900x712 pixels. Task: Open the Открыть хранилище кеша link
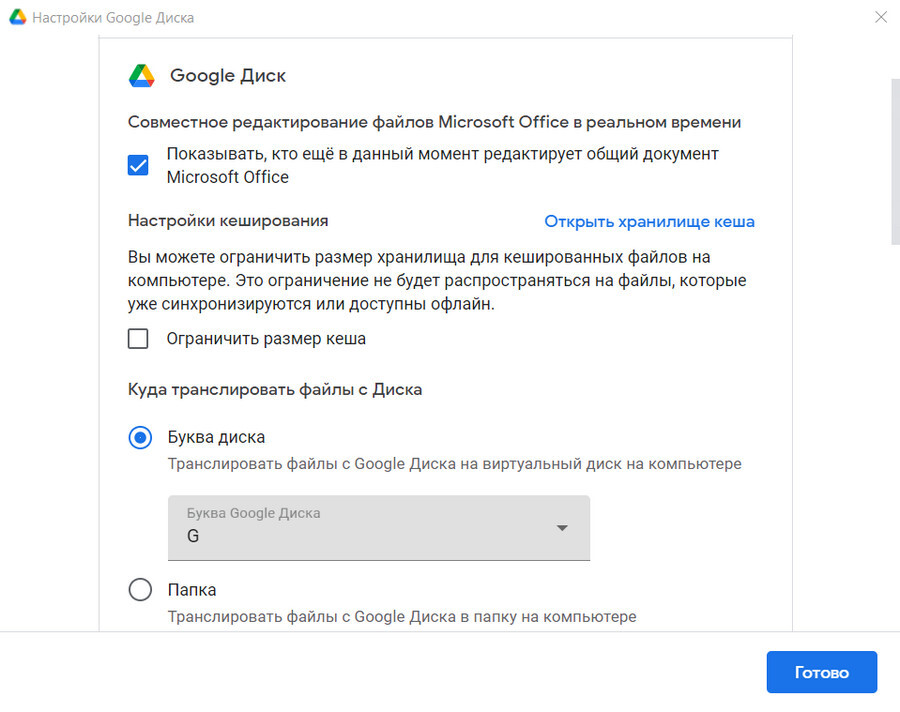tap(649, 222)
